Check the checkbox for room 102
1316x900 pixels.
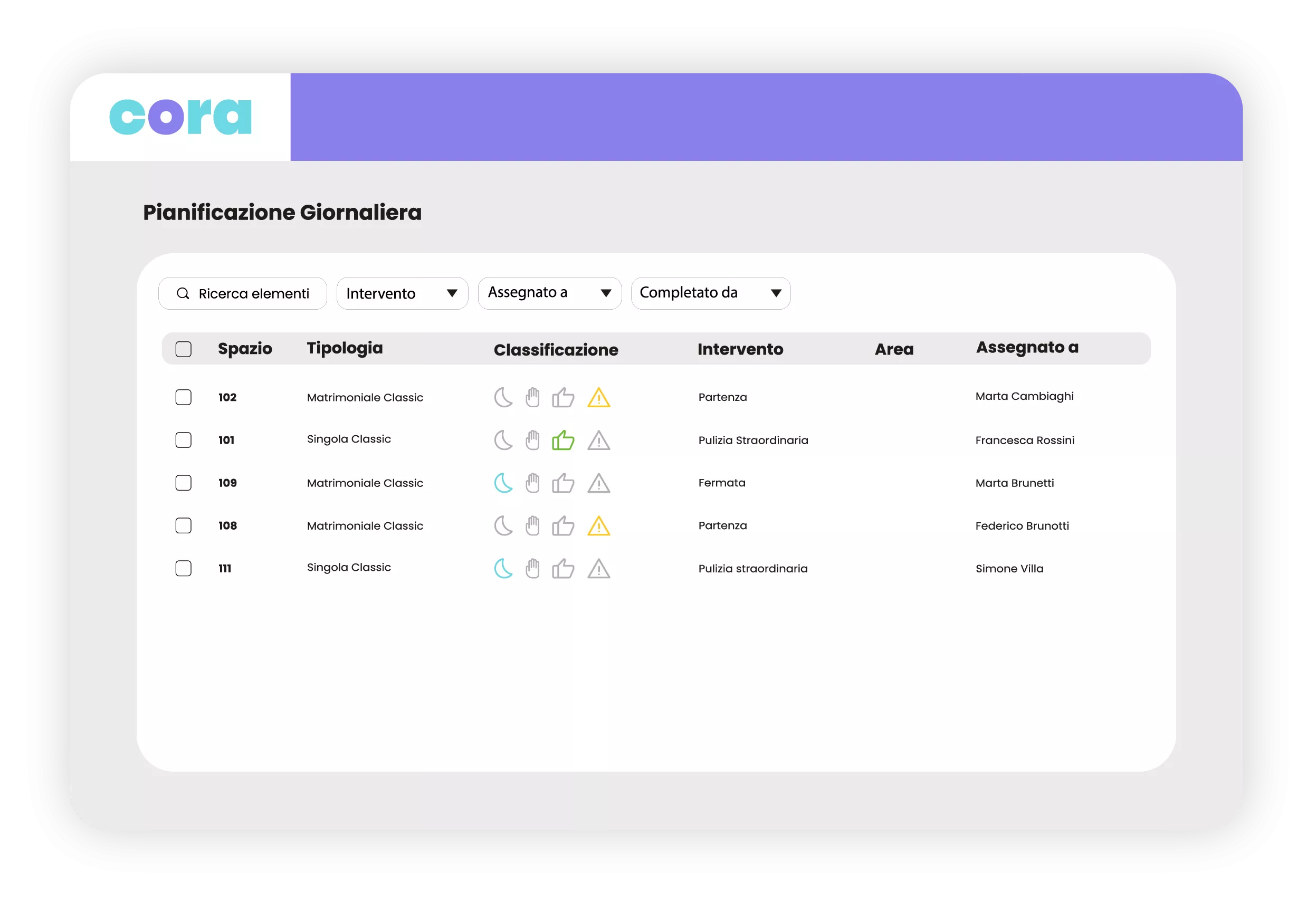point(184,397)
